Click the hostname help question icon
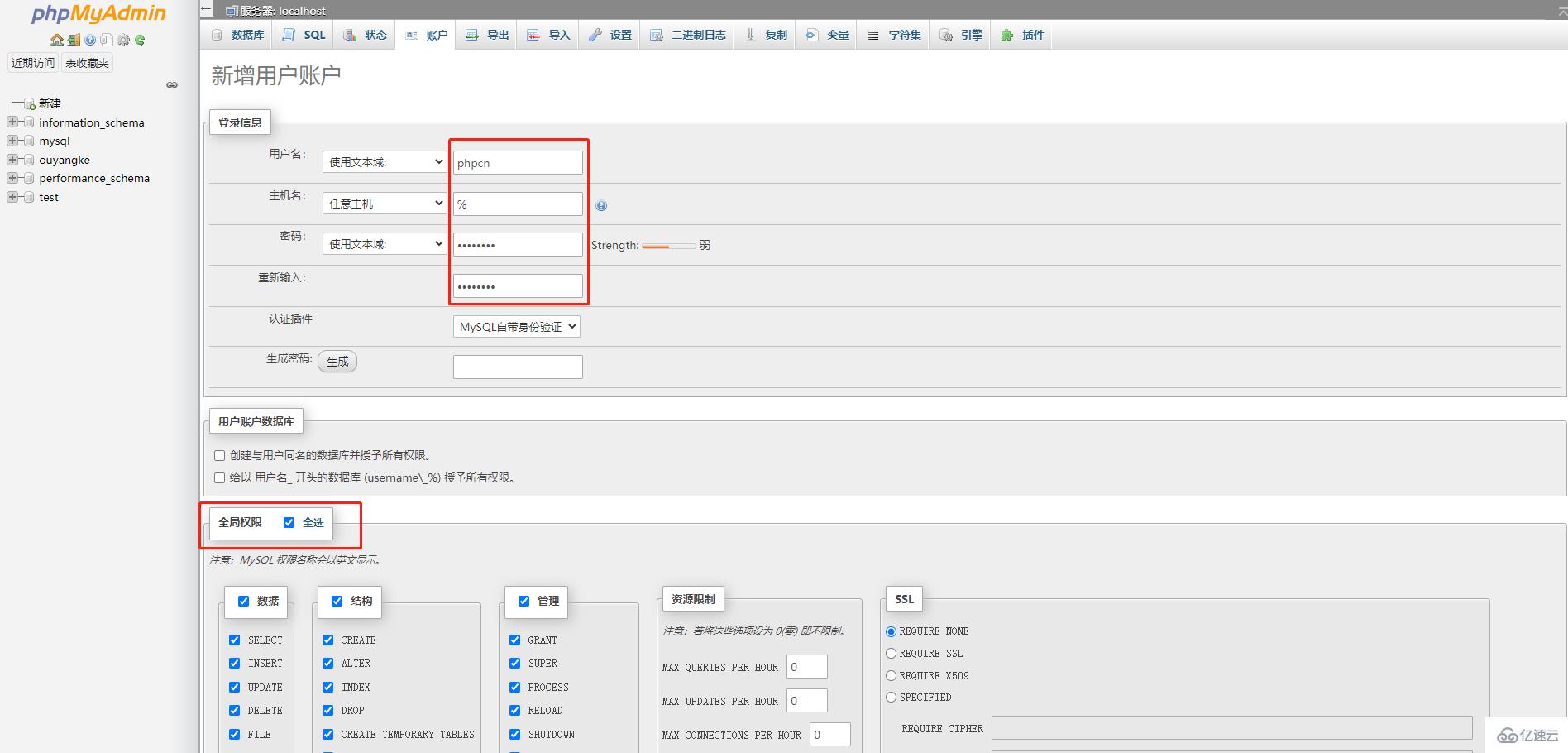This screenshot has width=1568, height=753. [x=601, y=205]
